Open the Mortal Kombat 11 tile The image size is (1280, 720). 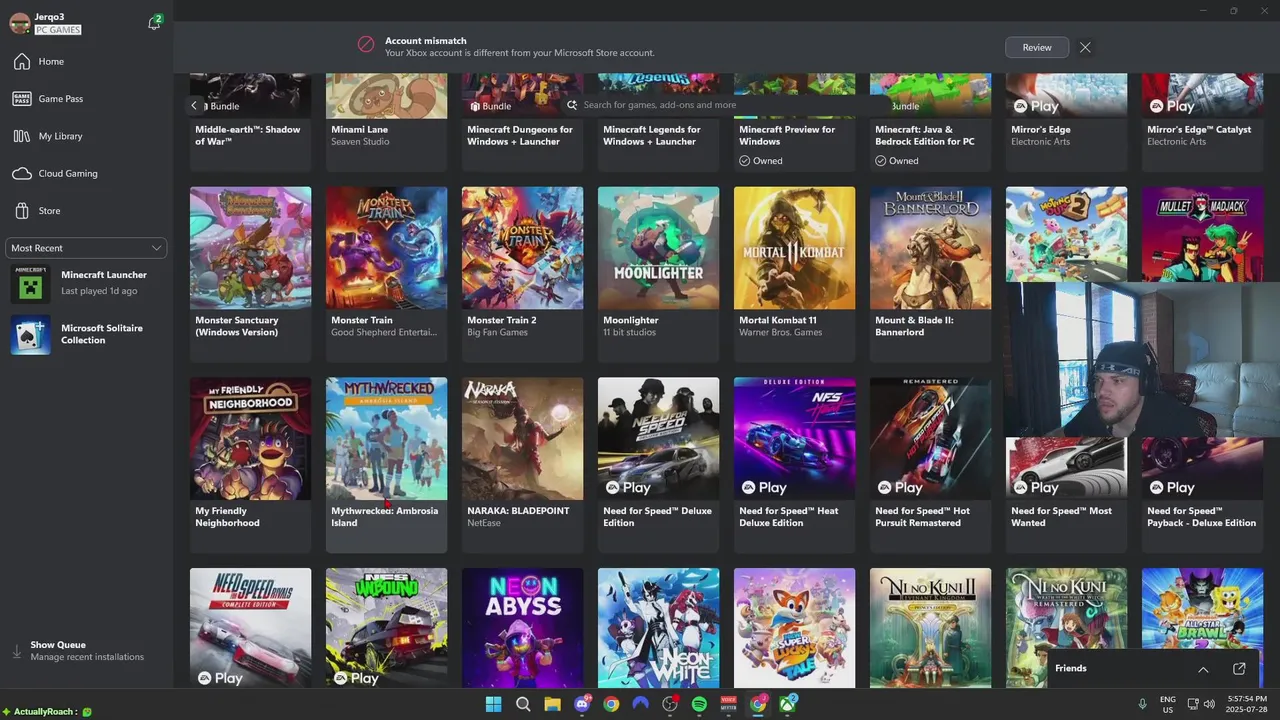click(794, 273)
